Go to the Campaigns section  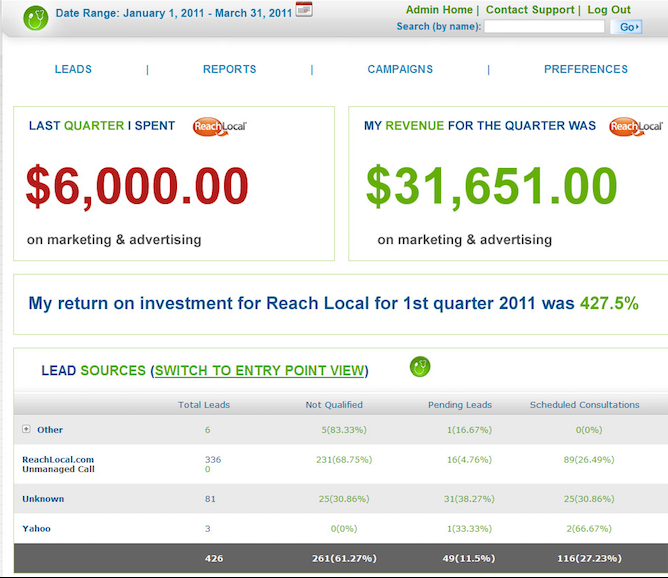pos(400,69)
